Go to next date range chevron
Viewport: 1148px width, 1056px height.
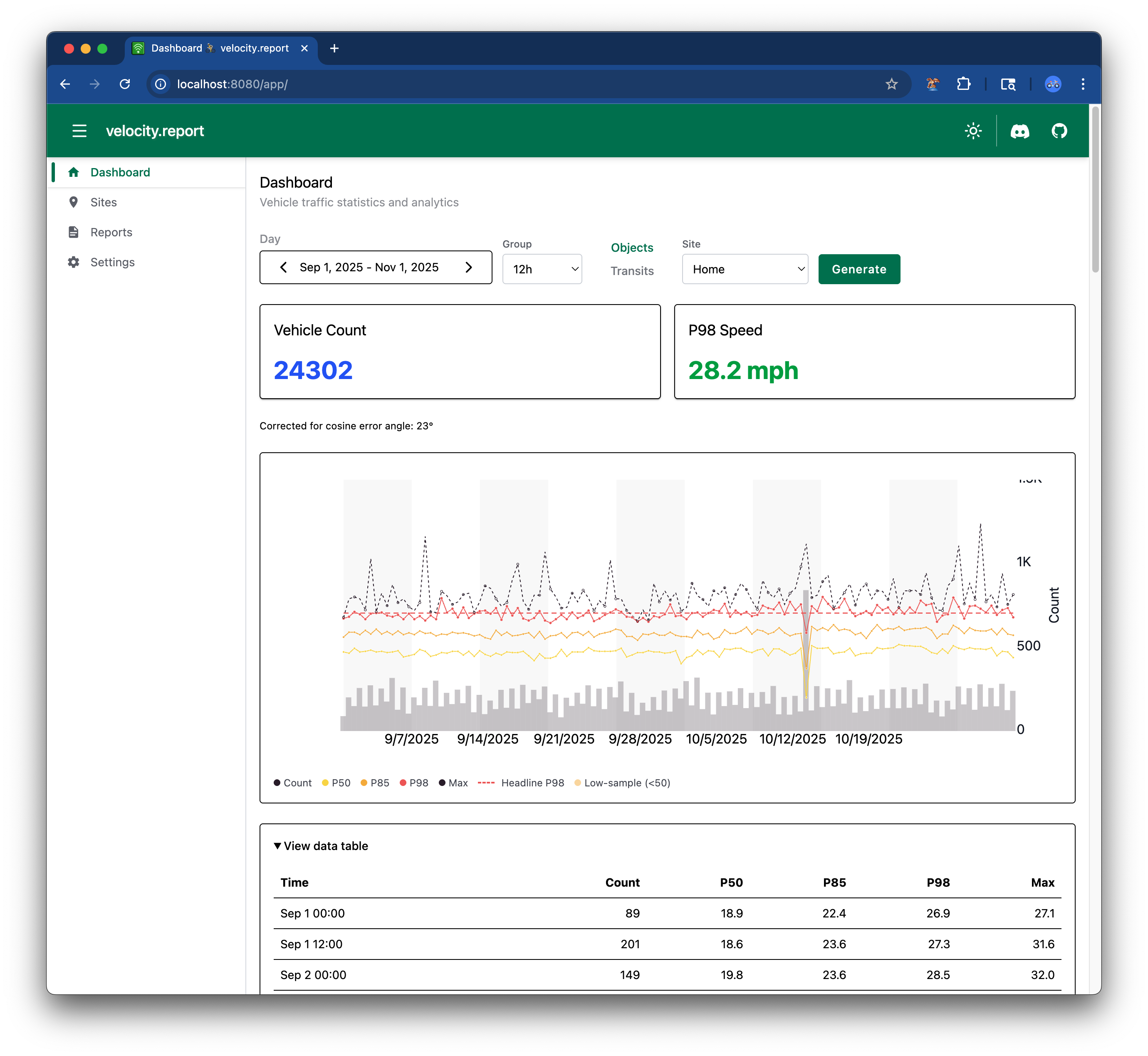coord(468,268)
